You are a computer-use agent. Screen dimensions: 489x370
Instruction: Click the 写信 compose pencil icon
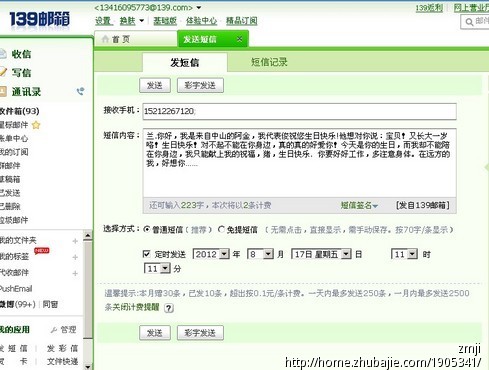(3, 72)
